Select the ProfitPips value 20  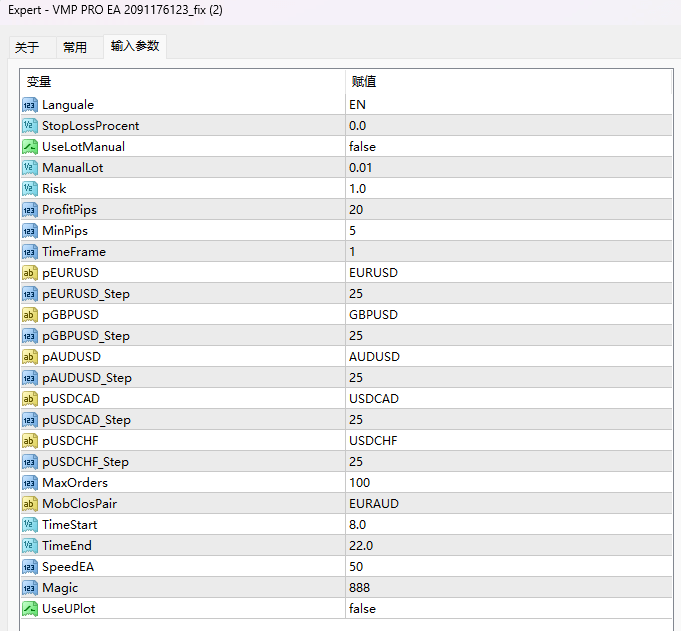tap(356, 210)
